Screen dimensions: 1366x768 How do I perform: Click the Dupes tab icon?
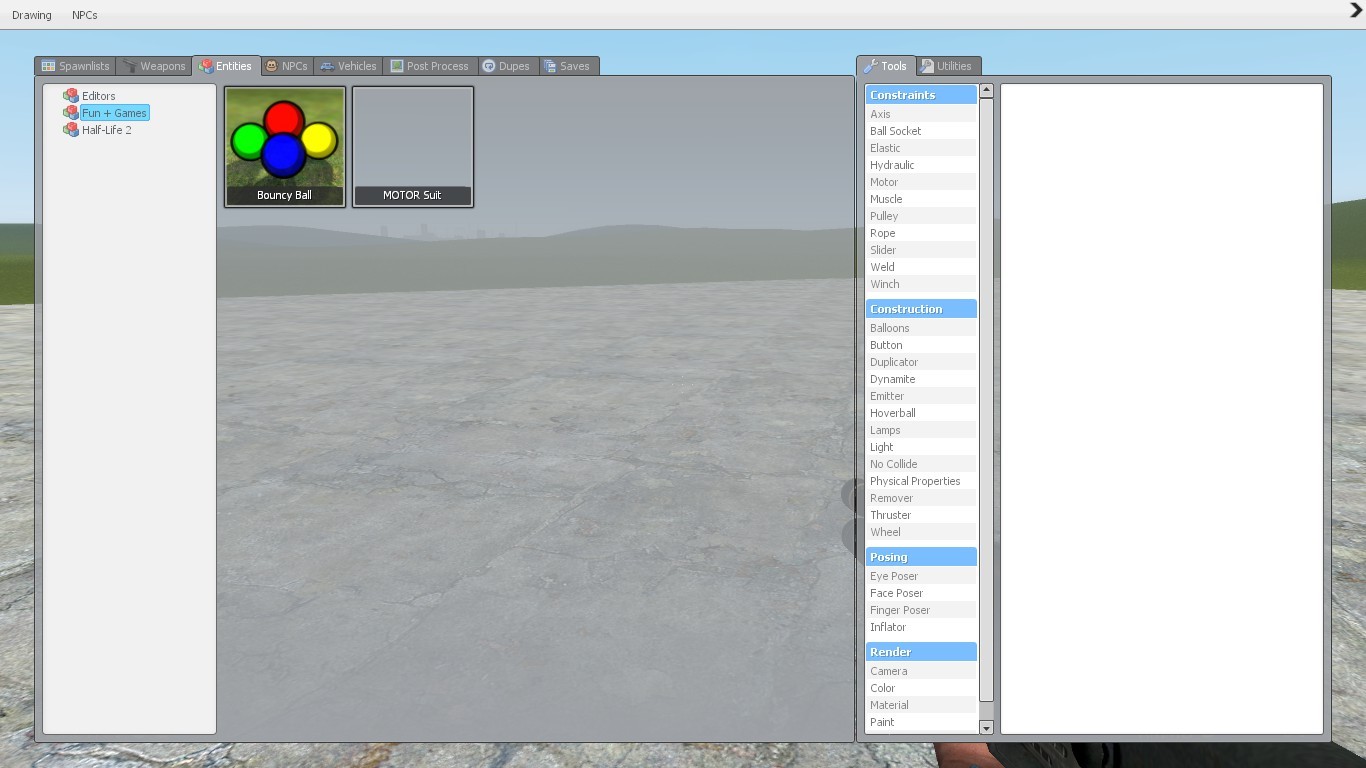(x=489, y=66)
